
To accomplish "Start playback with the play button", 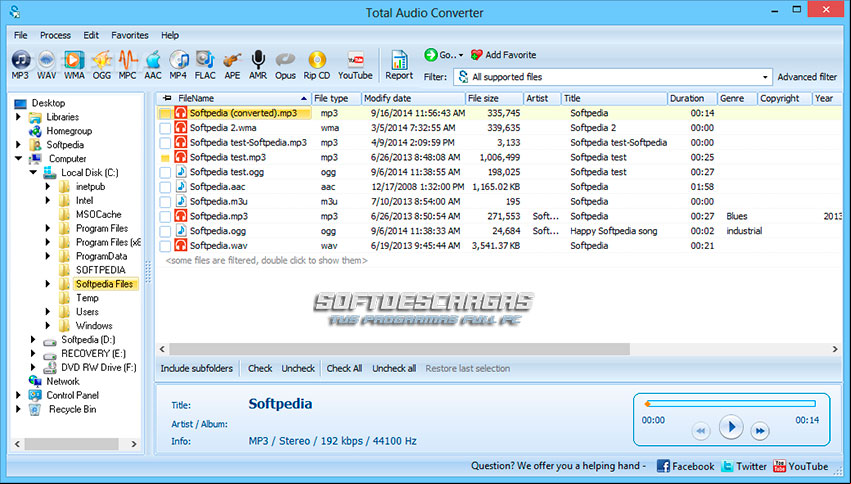I will click(731, 427).
